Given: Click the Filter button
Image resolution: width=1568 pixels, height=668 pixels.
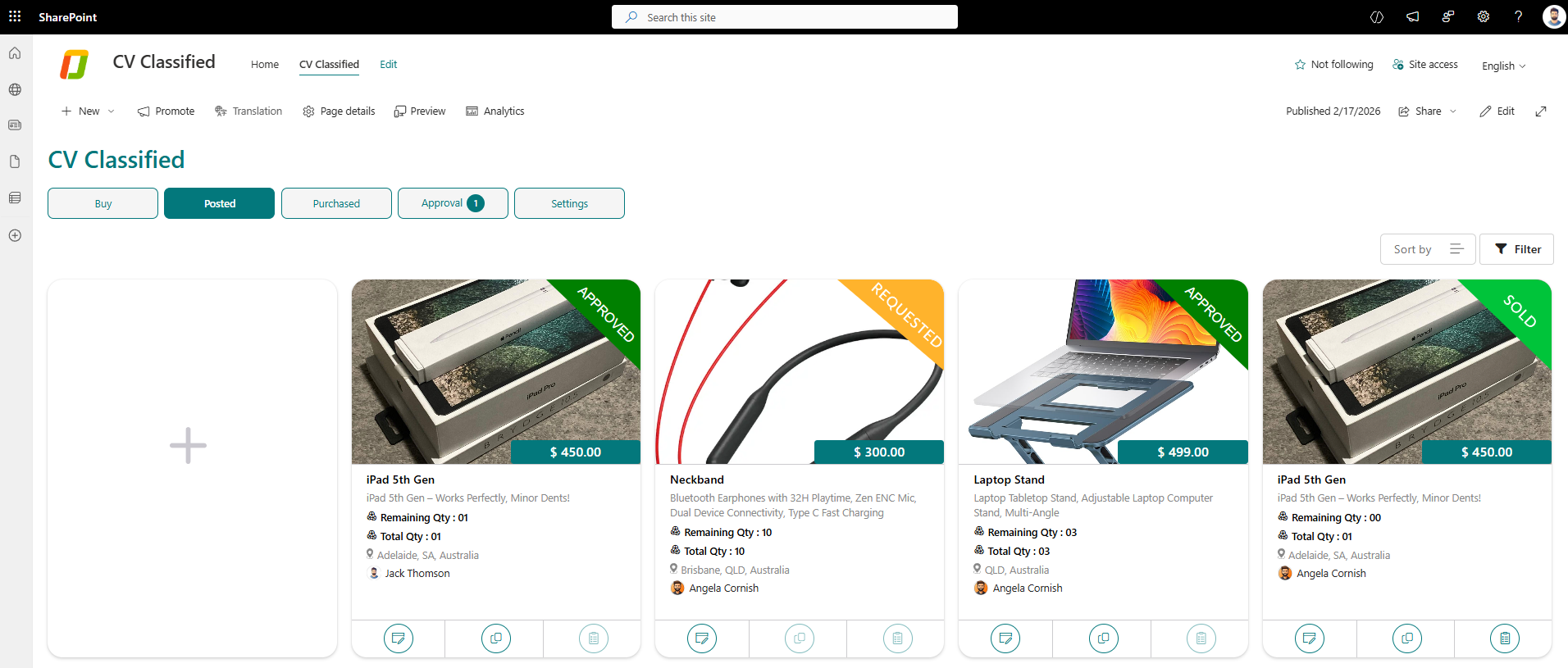Looking at the screenshot, I should [x=1516, y=249].
